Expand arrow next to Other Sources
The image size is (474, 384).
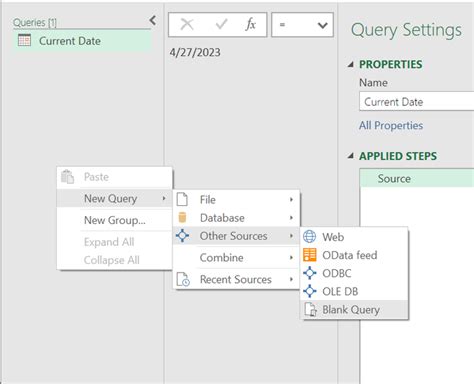(x=291, y=236)
